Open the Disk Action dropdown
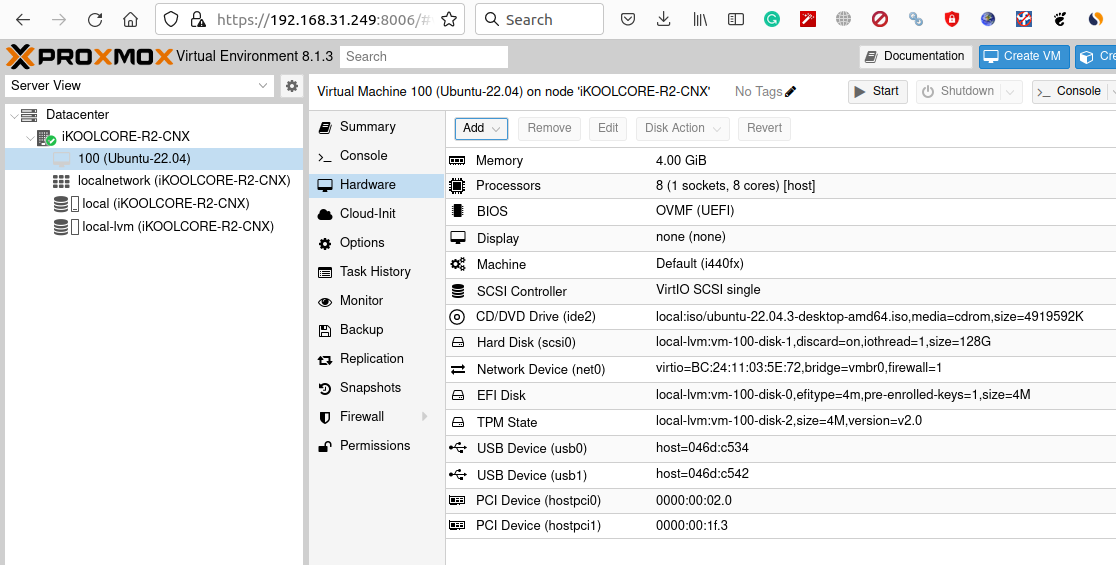The width and height of the screenshot is (1116, 565). click(683, 128)
